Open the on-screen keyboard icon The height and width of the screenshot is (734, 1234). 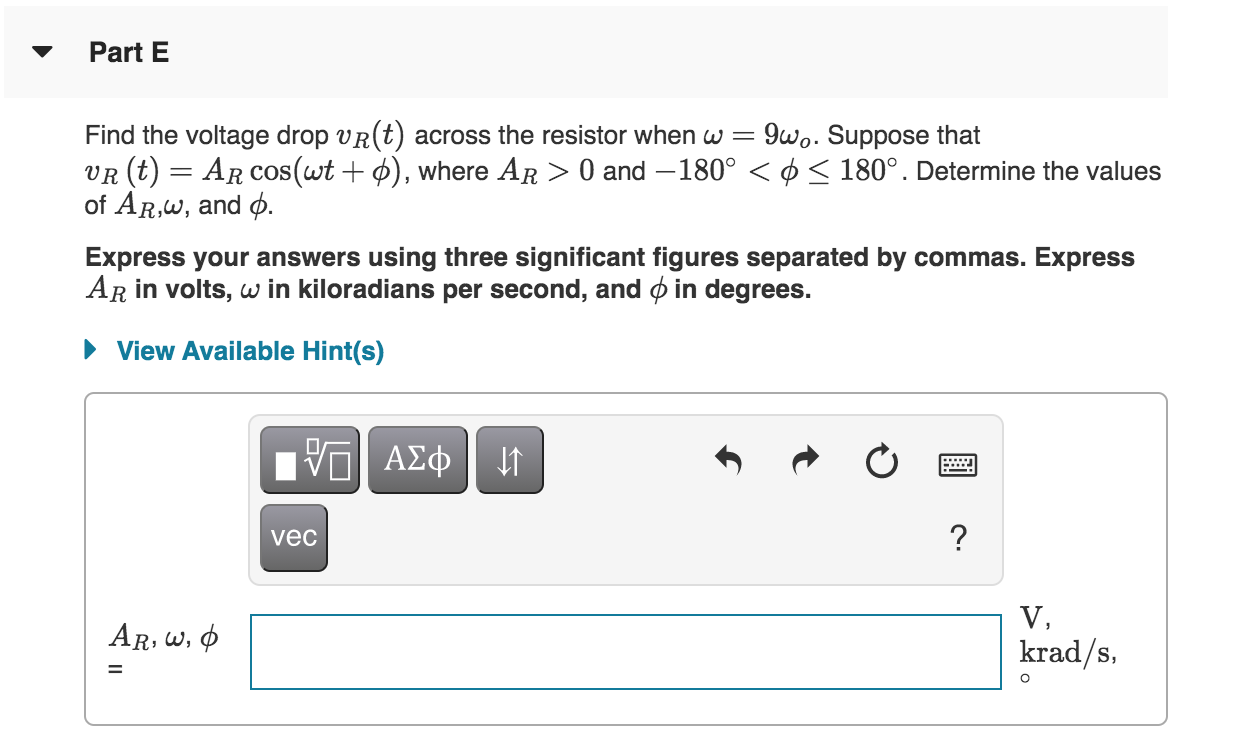click(x=956, y=463)
